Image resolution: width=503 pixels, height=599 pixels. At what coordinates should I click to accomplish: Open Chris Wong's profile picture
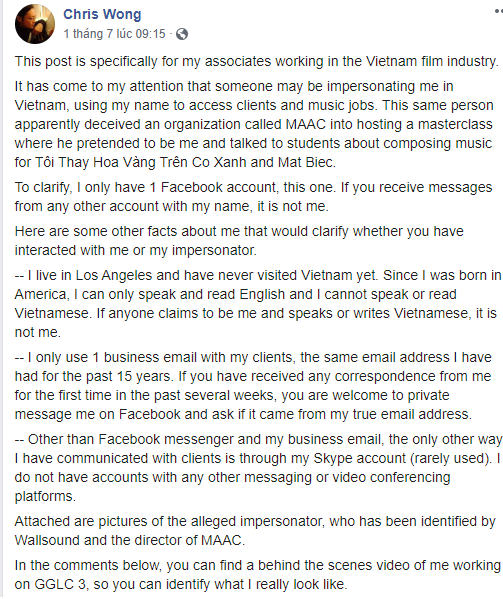coord(35,24)
